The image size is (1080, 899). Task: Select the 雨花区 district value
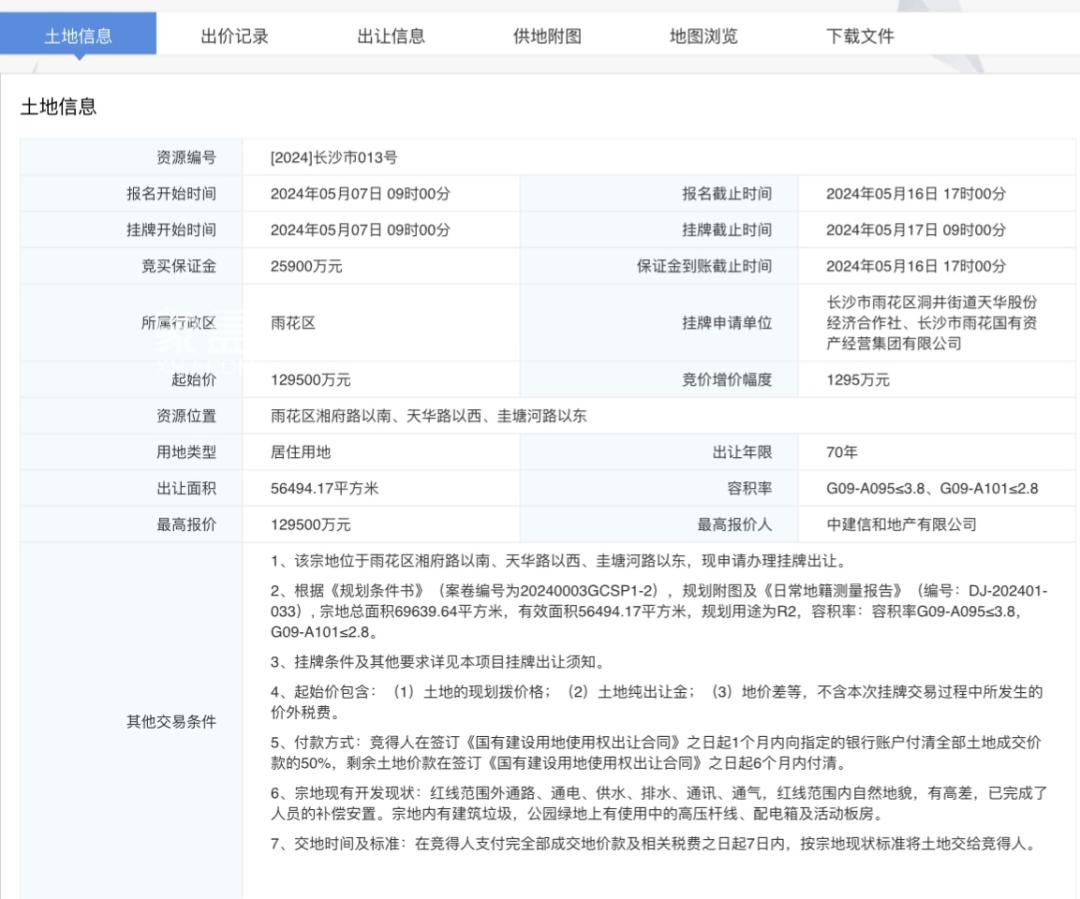point(292,323)
